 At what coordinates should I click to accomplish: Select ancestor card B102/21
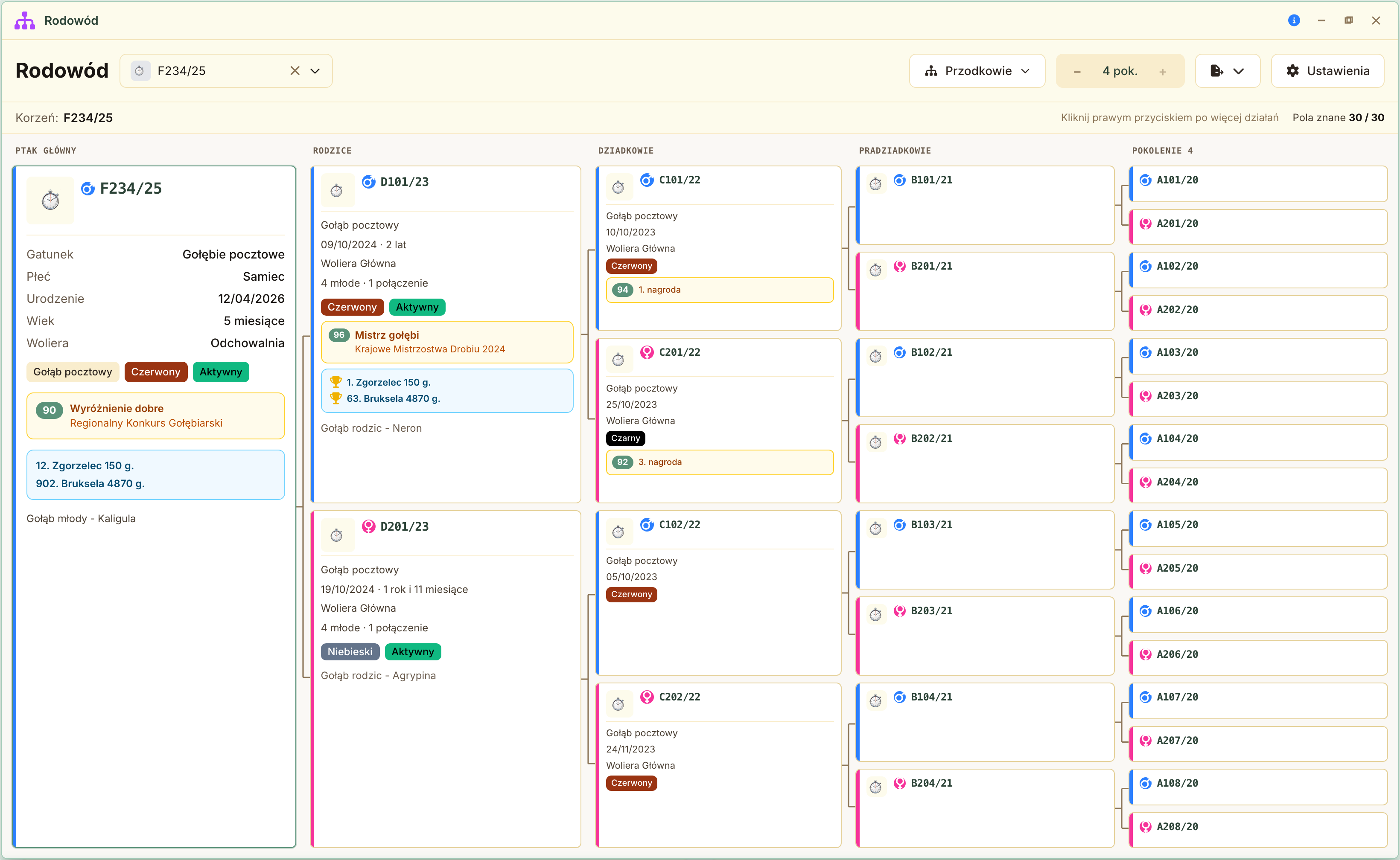[x=985, y=378]
